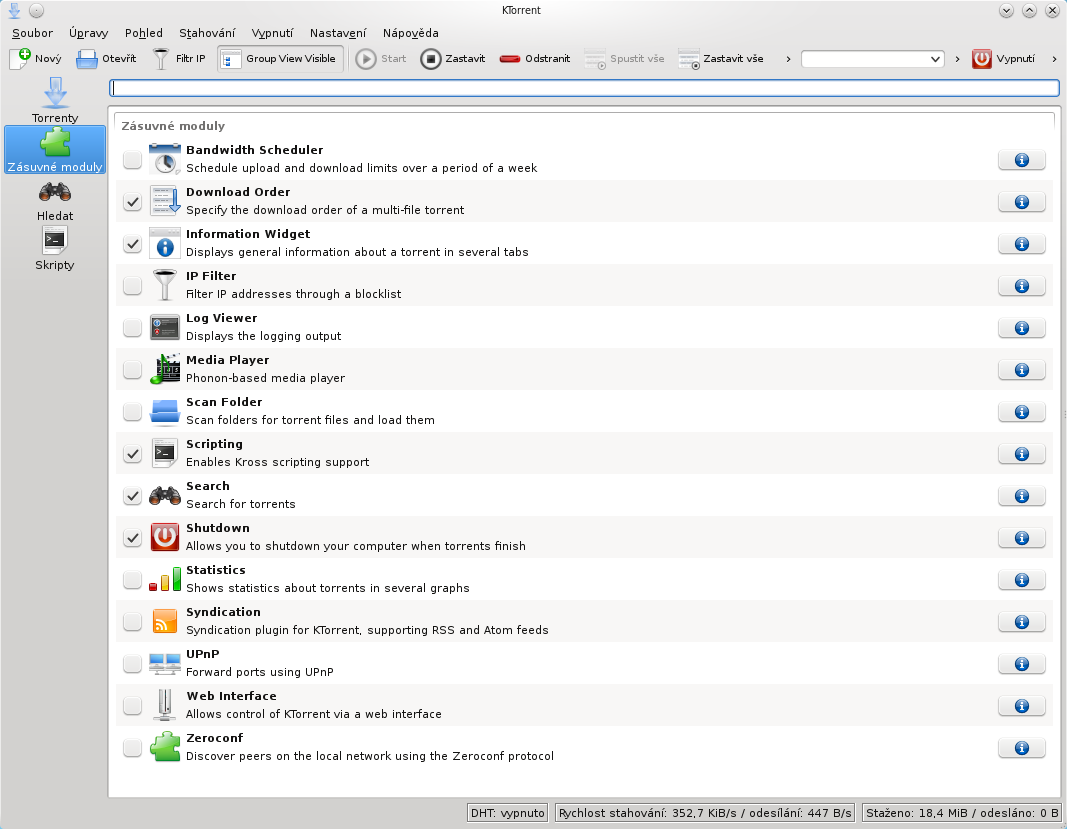Show info about Scan Folder plugin
The width and height of the screenshot is (1067, 829).
click(x=1021, y=412)
